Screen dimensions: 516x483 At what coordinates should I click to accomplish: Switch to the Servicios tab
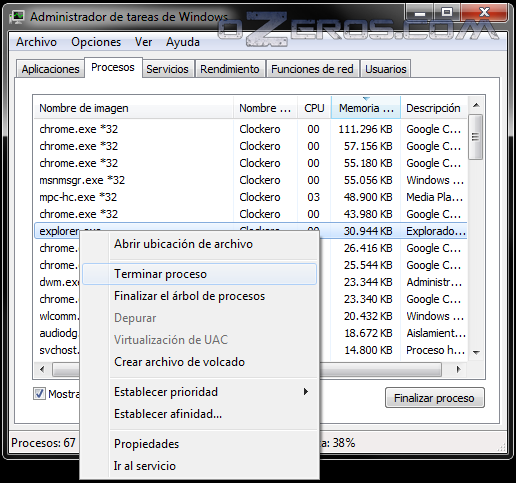pyautogui.click(x=167, y=69)
